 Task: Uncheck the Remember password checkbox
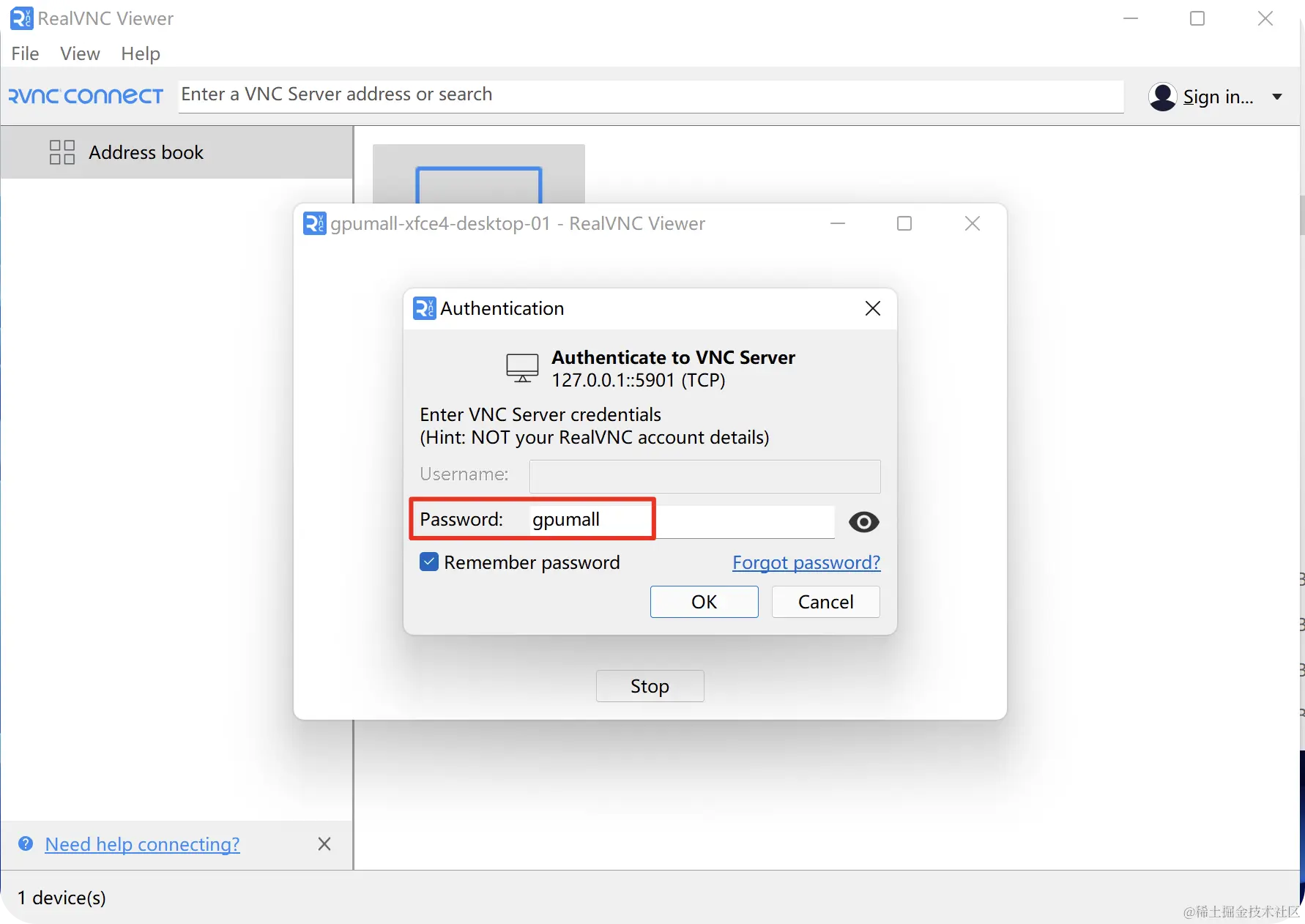point(429,562)
